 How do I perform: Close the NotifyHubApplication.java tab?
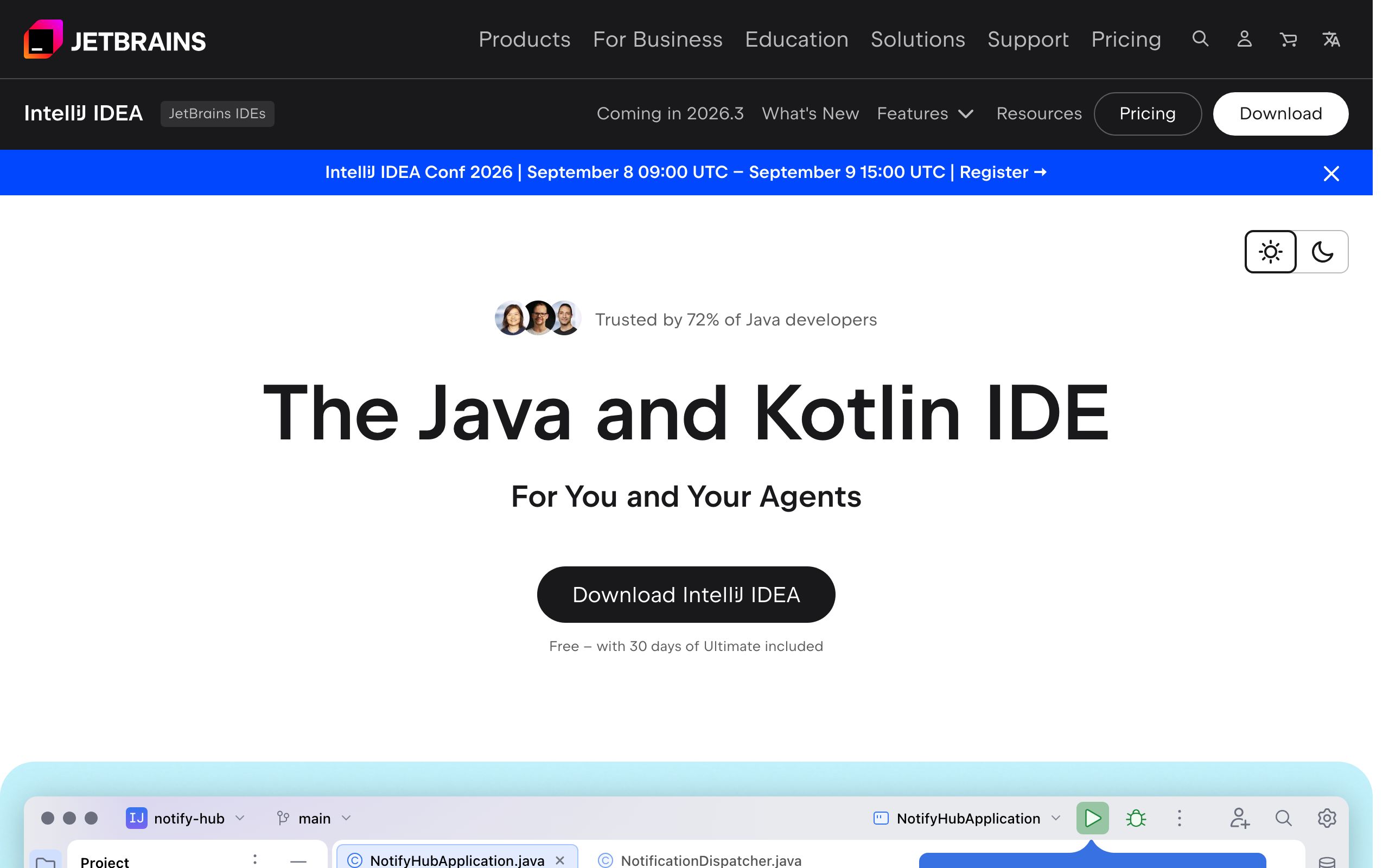tap(560, 860)
